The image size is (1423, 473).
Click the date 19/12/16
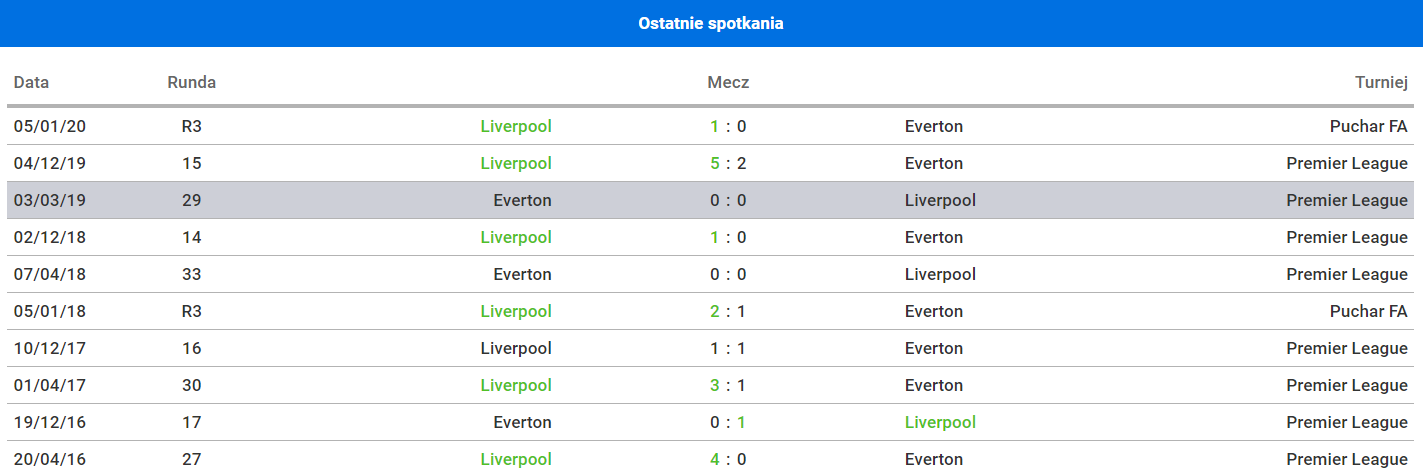pos(50,422)
